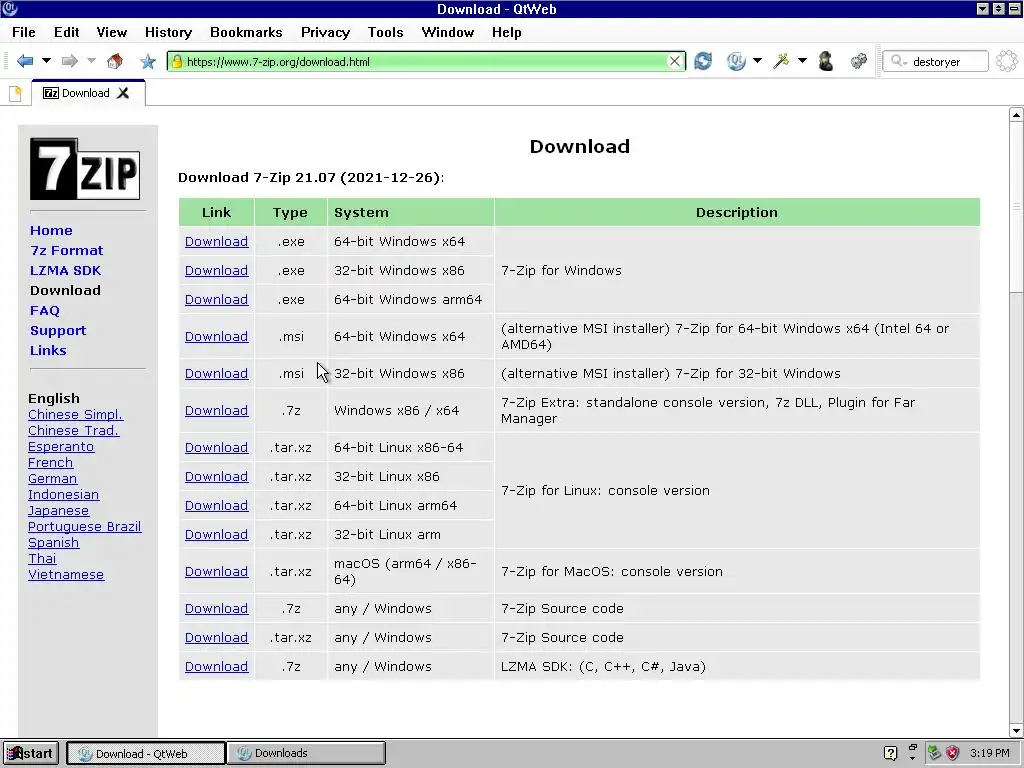
Task: Open the settings gears icon
Action: (x=859, y=61)
